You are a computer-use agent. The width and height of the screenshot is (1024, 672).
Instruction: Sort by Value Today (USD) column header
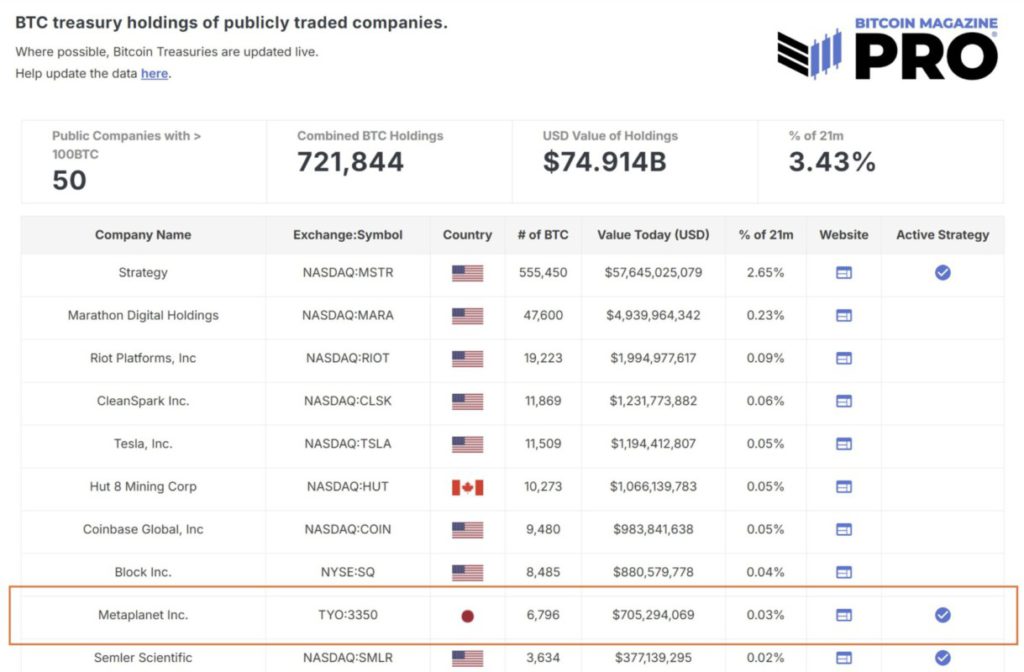[653, 235]
